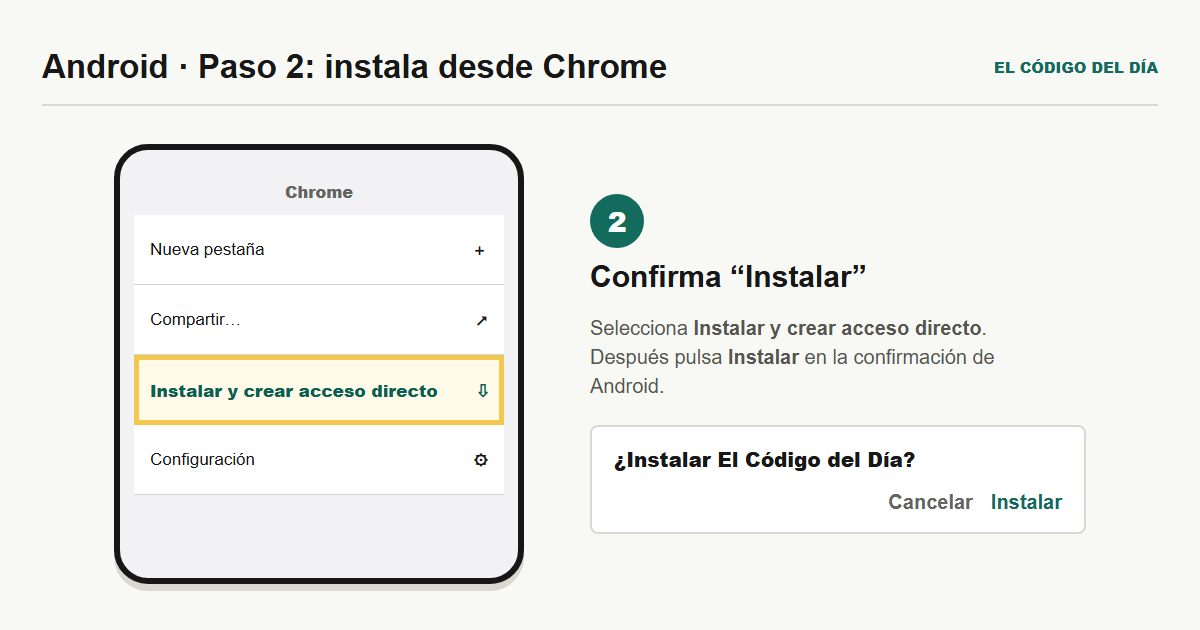1200x630 pixels.
Task: Select the Compartir… menu entry
Action: tap(319, 320)
